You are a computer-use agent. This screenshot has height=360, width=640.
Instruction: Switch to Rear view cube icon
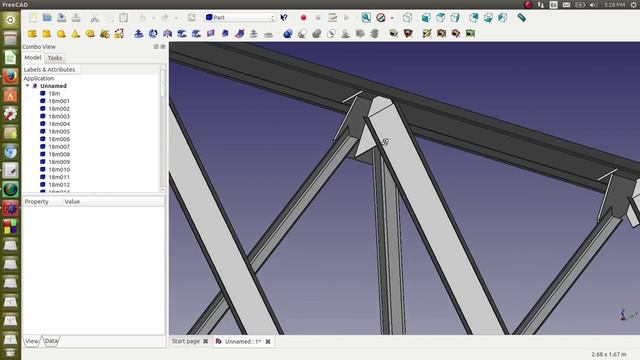[474, 18]
